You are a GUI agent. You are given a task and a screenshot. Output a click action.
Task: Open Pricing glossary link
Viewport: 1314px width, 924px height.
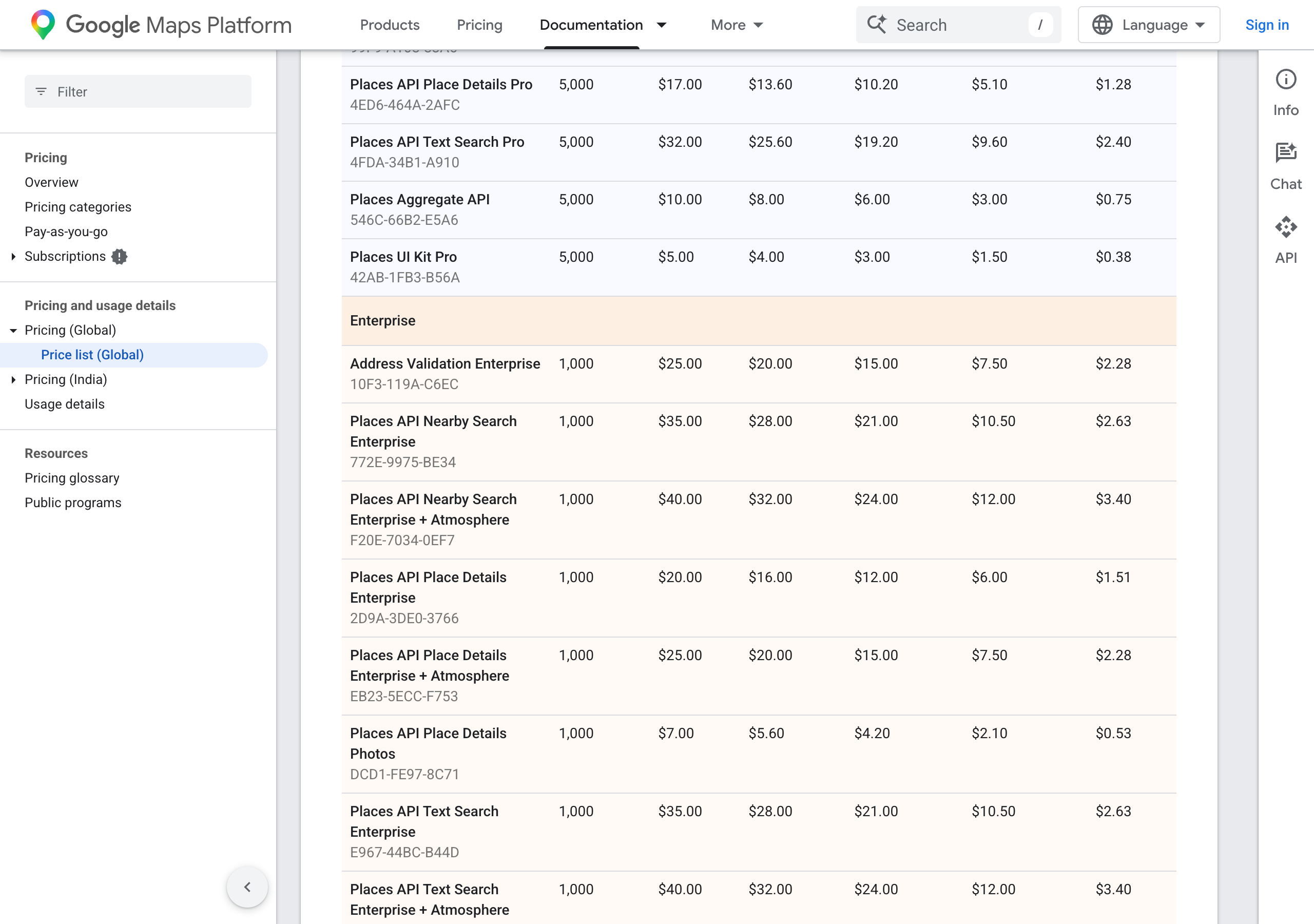(72, 478)
